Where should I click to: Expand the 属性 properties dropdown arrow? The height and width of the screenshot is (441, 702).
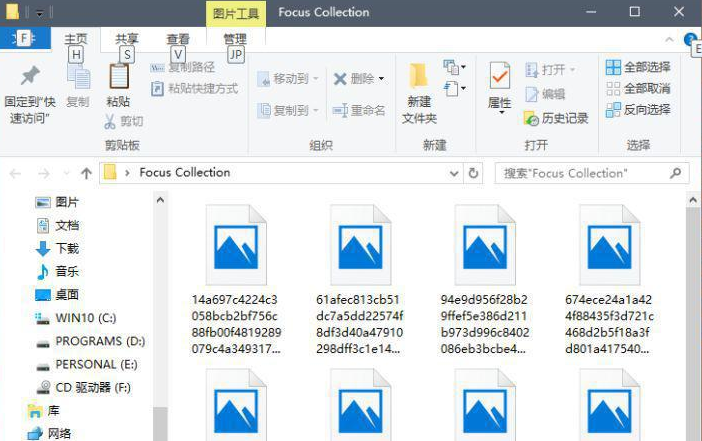click(501, 112)
